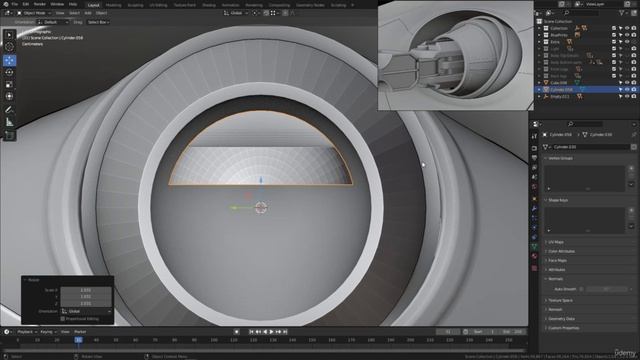Open the timeline Playback menu
This screenshot has width=640, height=360.
(x=27, y=332)
